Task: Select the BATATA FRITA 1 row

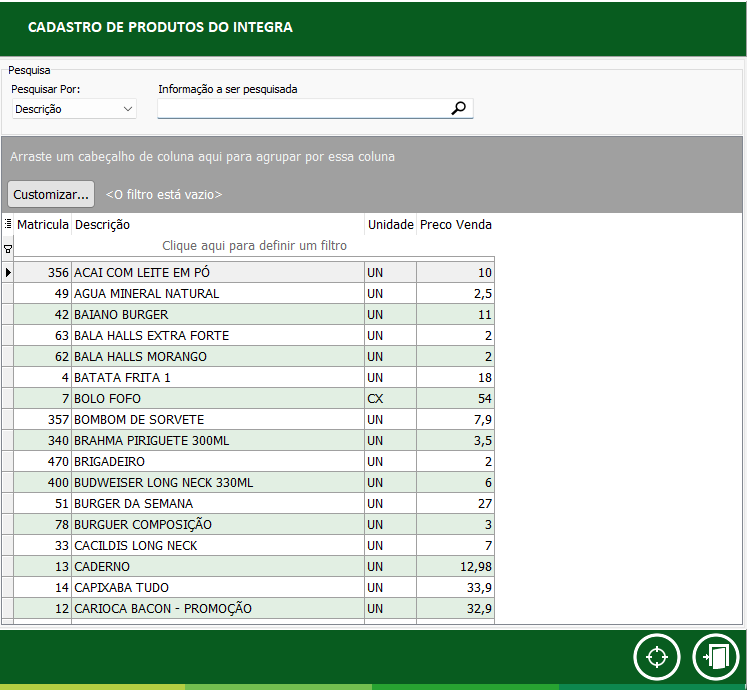Action: (x=254, y=377)
